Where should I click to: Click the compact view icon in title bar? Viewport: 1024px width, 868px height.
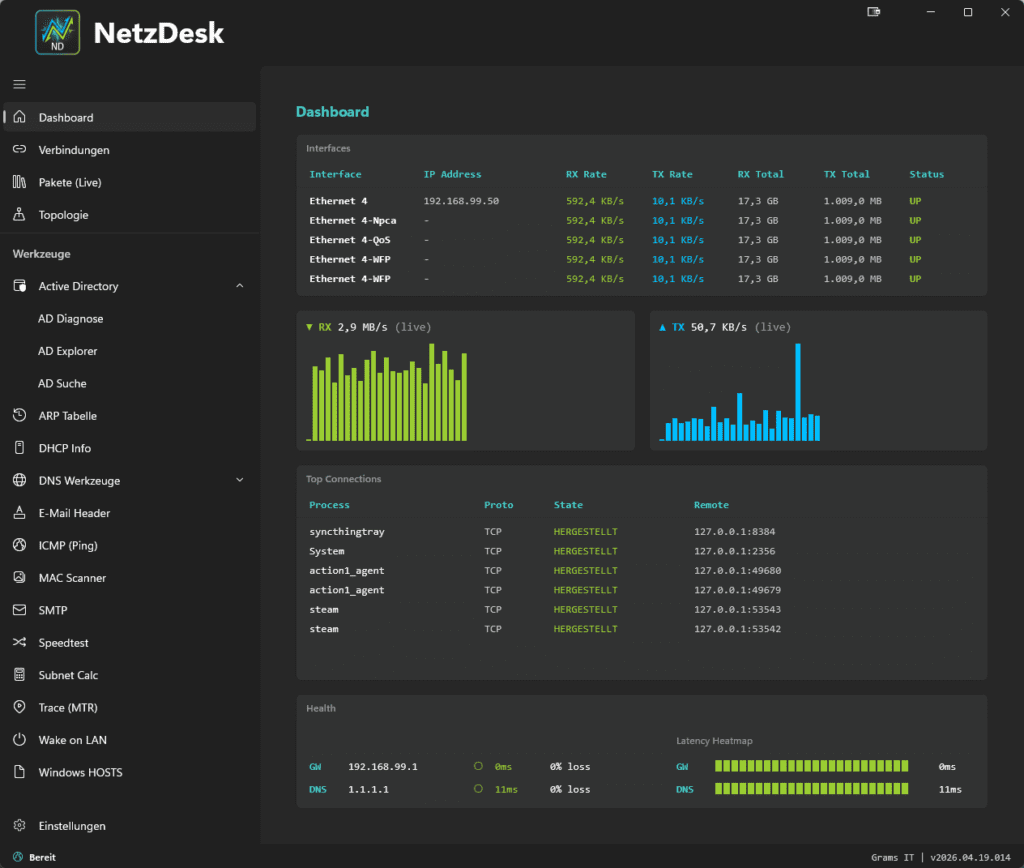[x=874, y=12]
